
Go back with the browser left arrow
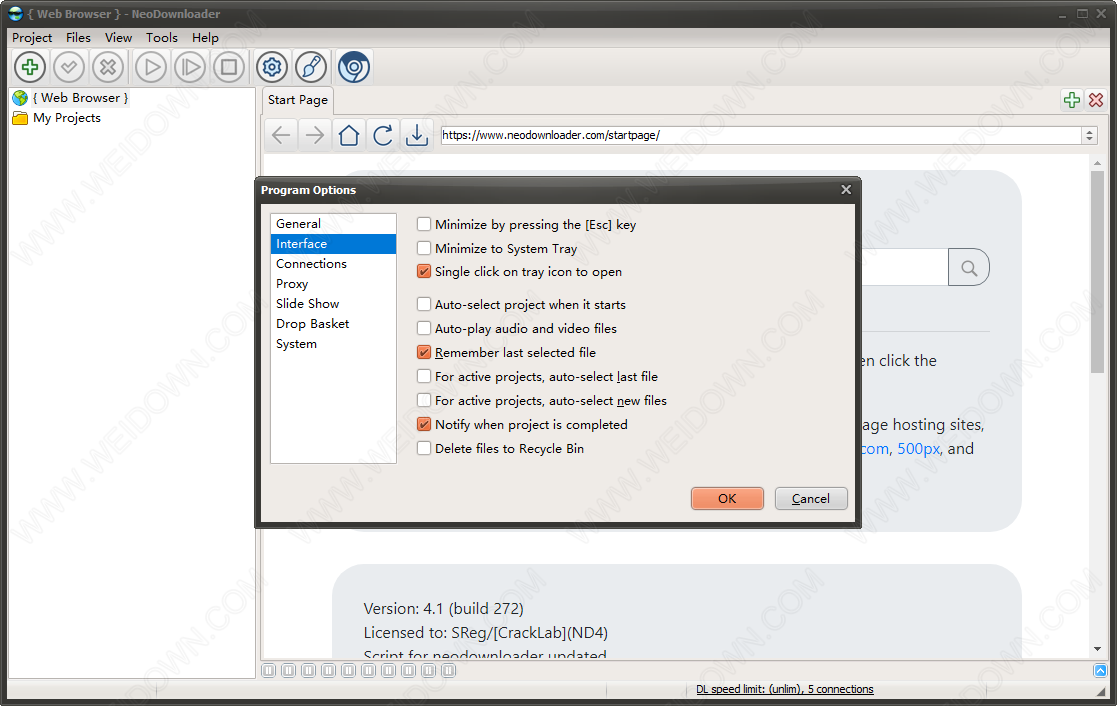coord(281,135)
